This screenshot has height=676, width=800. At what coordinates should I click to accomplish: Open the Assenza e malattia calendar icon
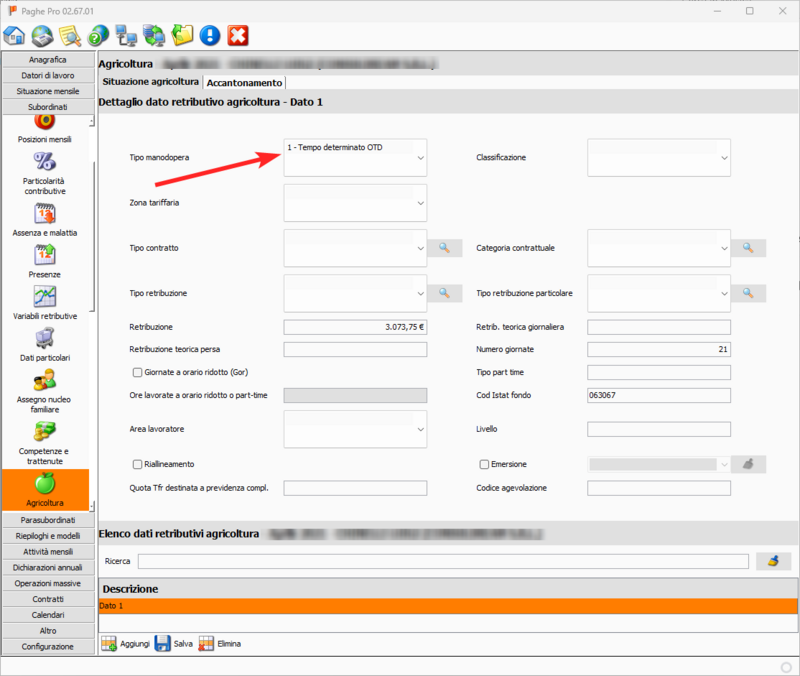pos(45,213)
